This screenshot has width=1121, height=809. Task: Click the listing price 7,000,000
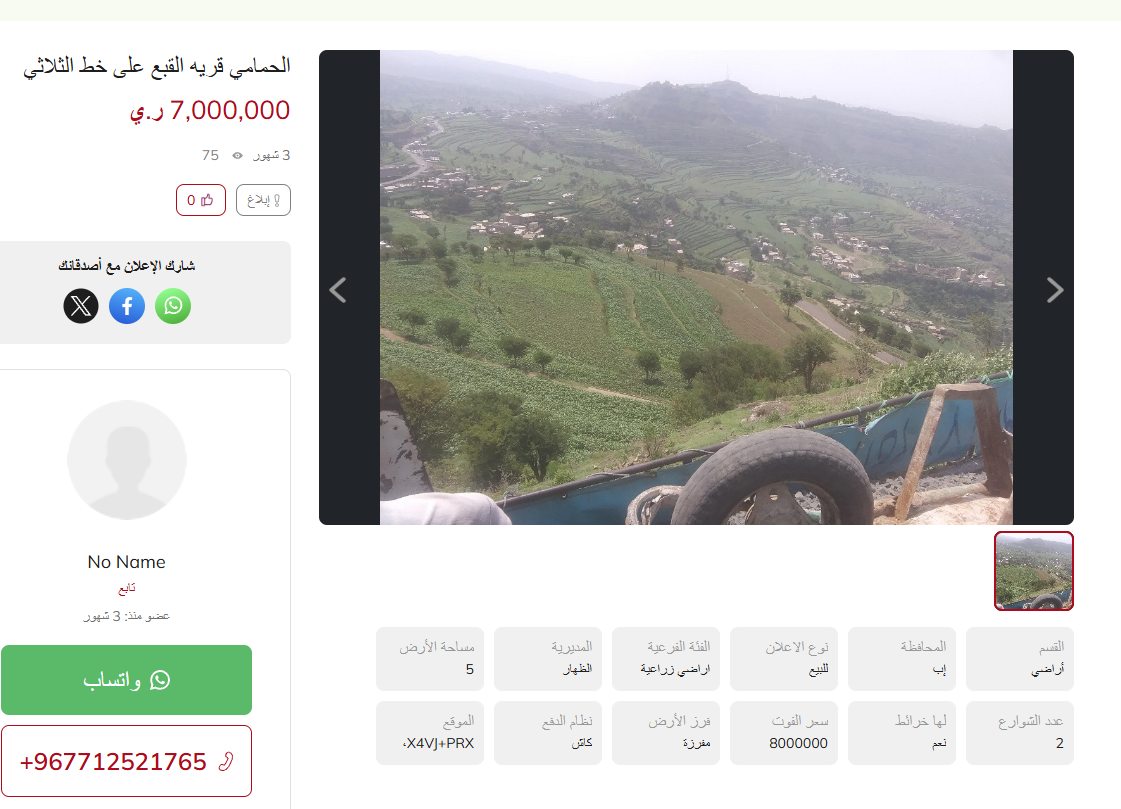coord(209,111)
